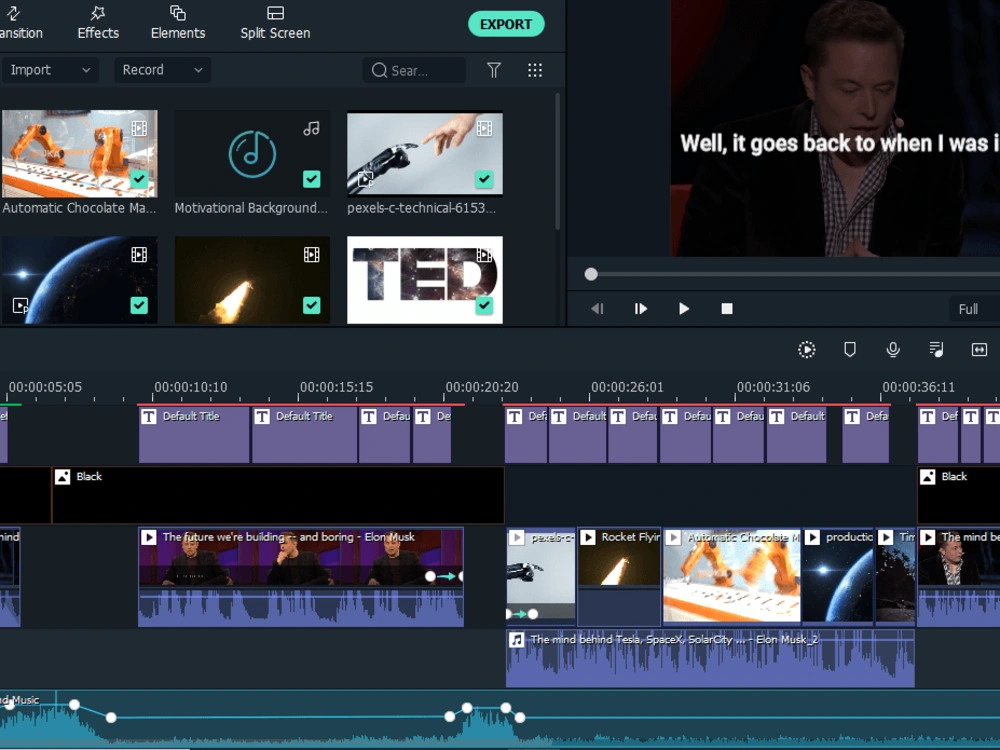Click the render preview icon
This screenshot has height=750, width=1000.
click(x=807, y=349)
